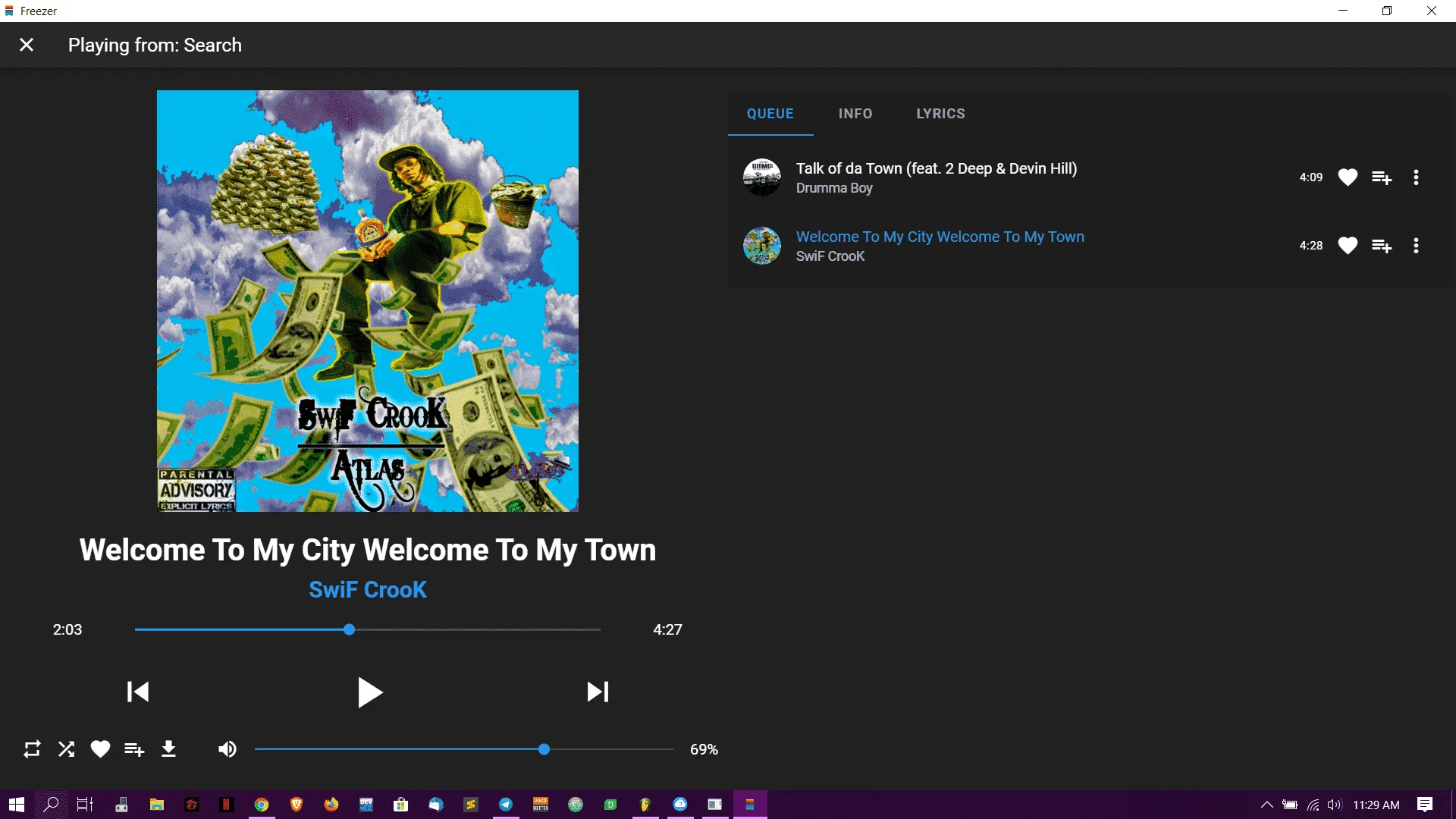Open the Windows Start menu

pos(17,805)
